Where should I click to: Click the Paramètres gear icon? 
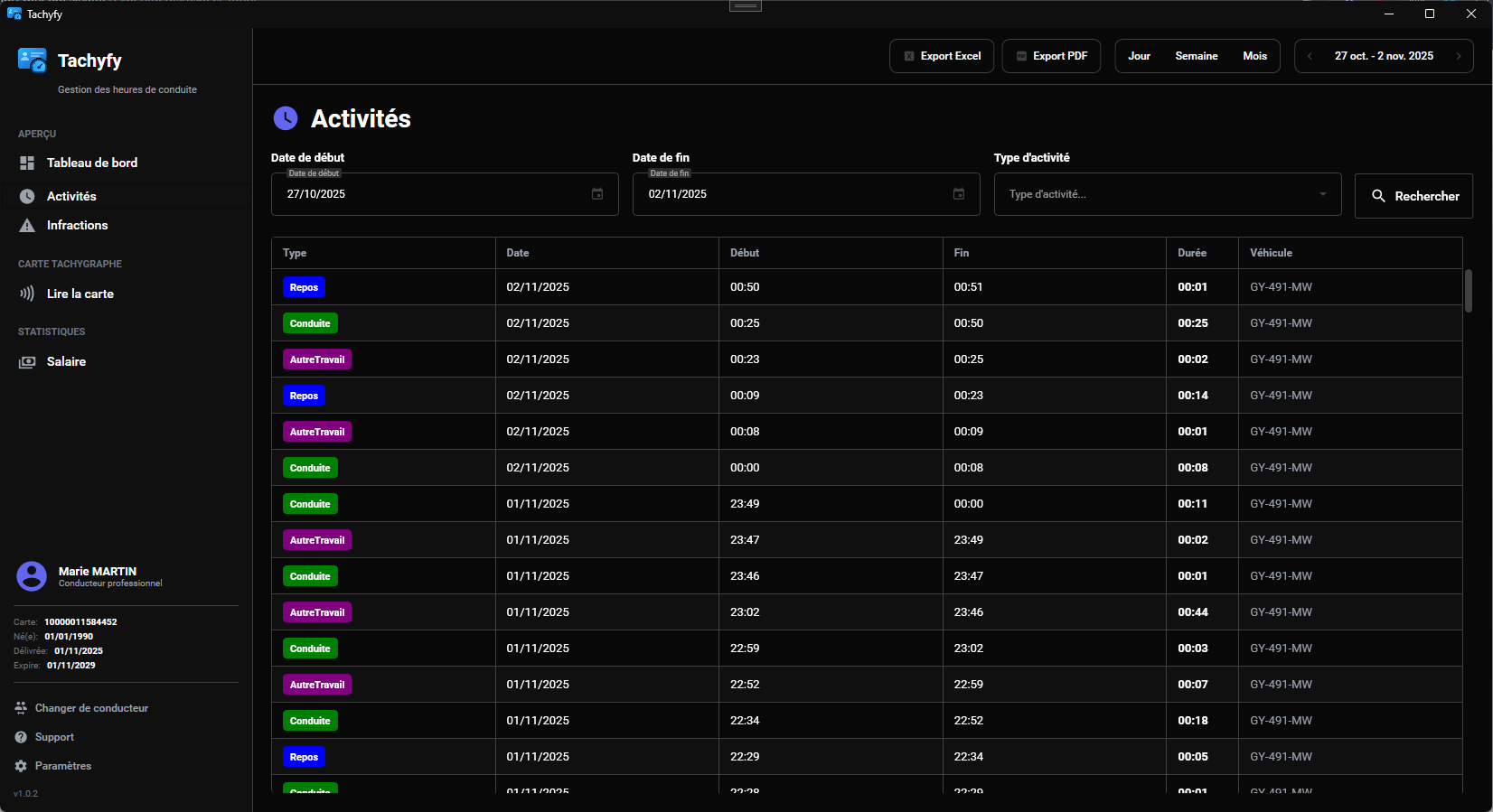pos(21,766)
